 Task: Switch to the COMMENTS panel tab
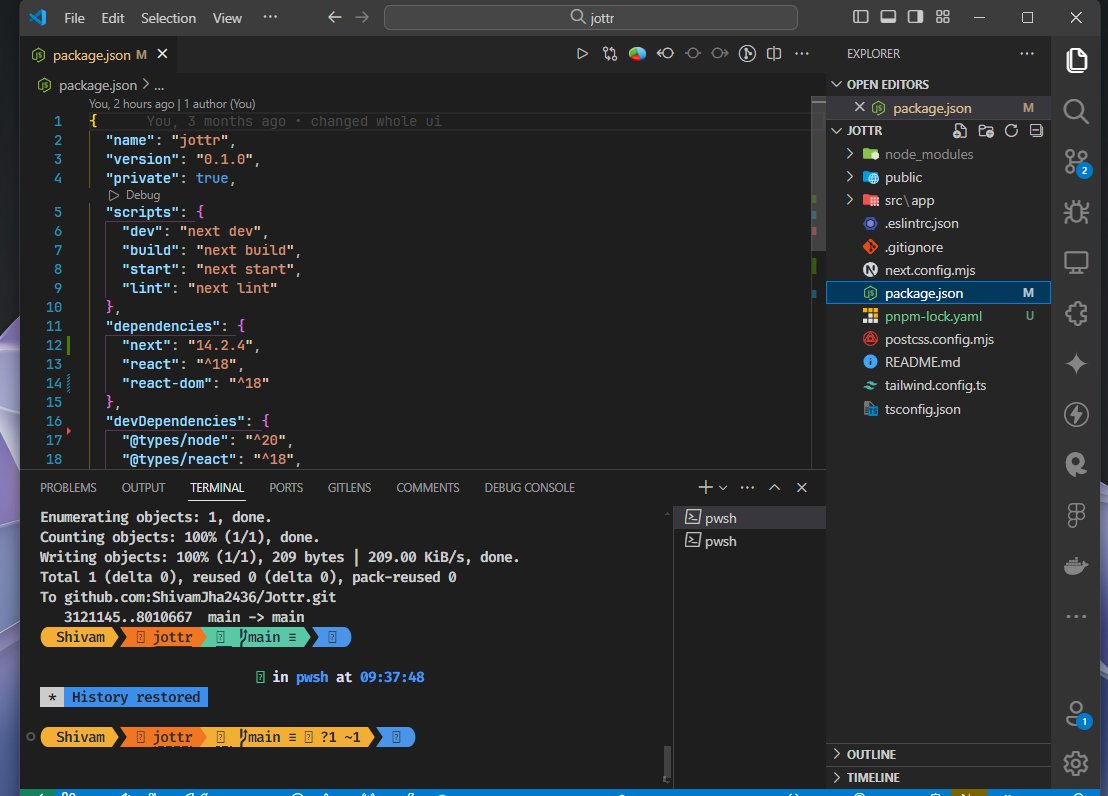click(x=428, y=488)
